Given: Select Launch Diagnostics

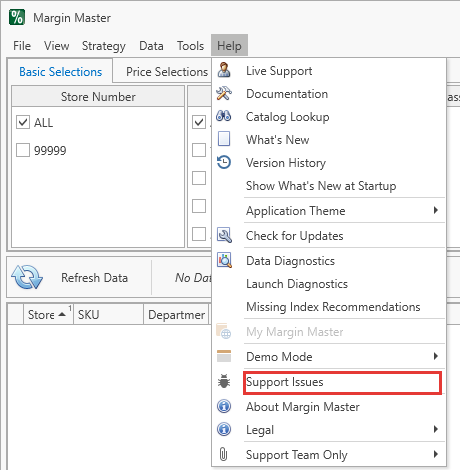Looking at the screenshot, I should coord(329,284).
